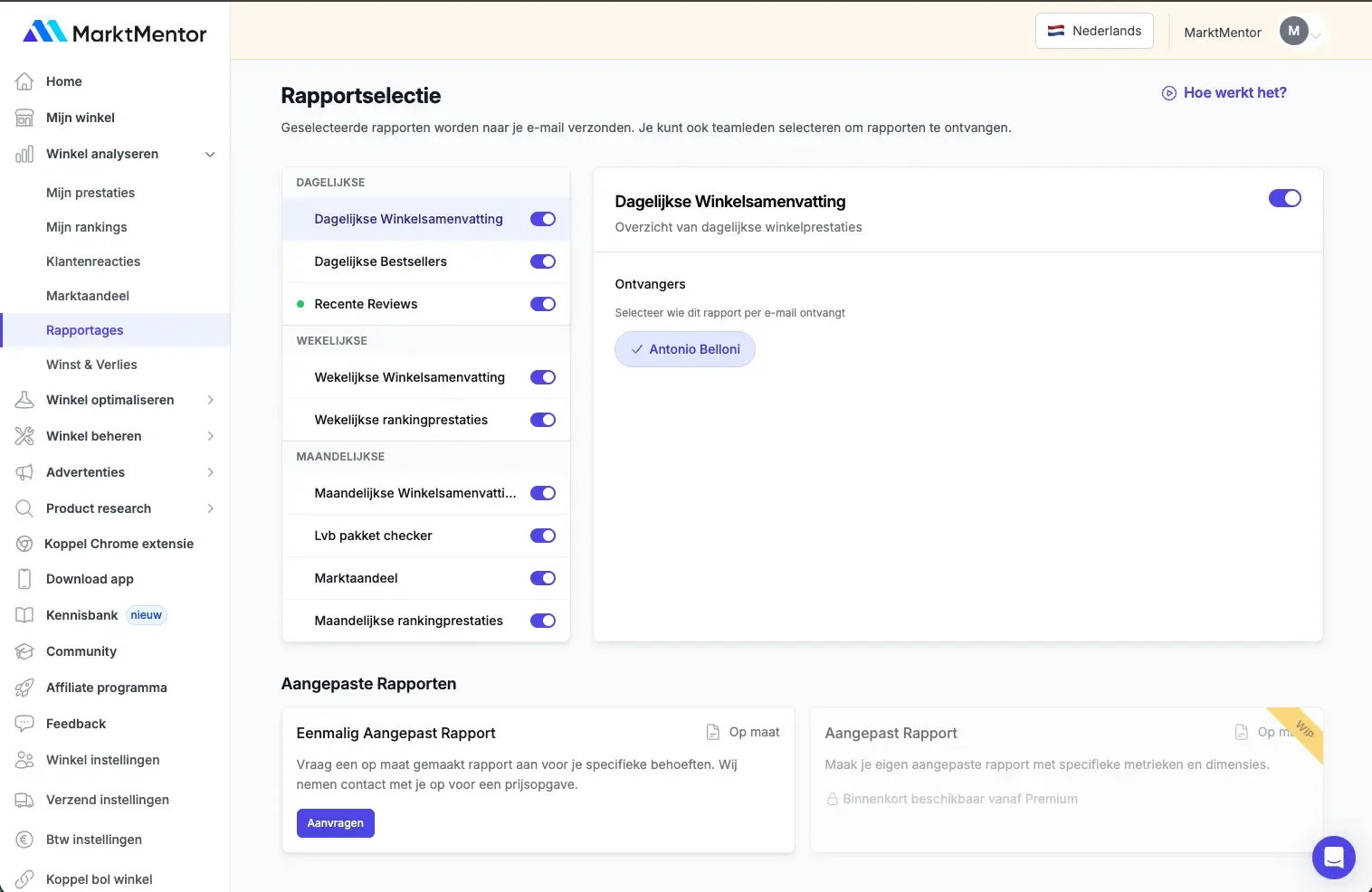Expand the Product research chevron

(x=210, y=508)
